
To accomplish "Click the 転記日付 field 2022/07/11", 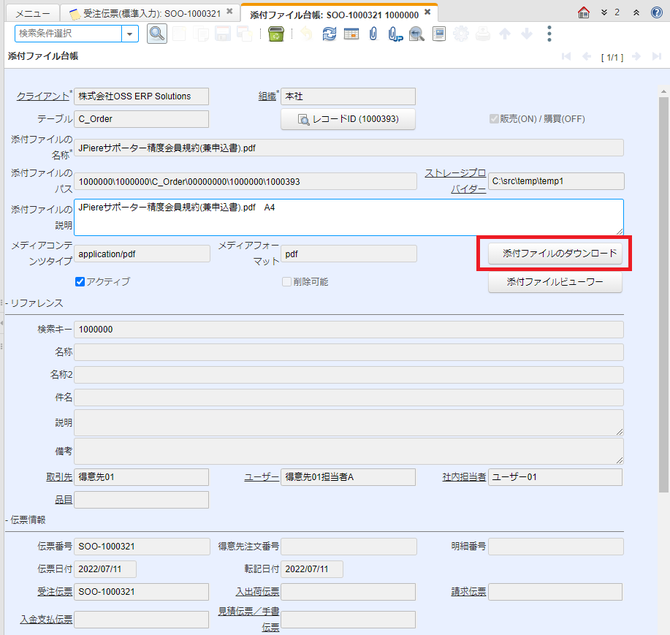I will tap(312, 569).
